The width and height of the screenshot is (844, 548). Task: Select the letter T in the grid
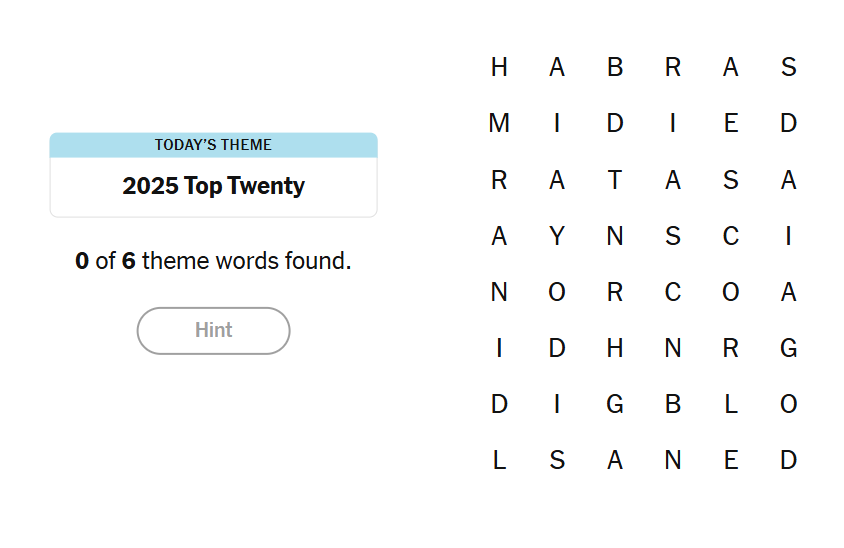pyautogui.click(x=615, y=180)
